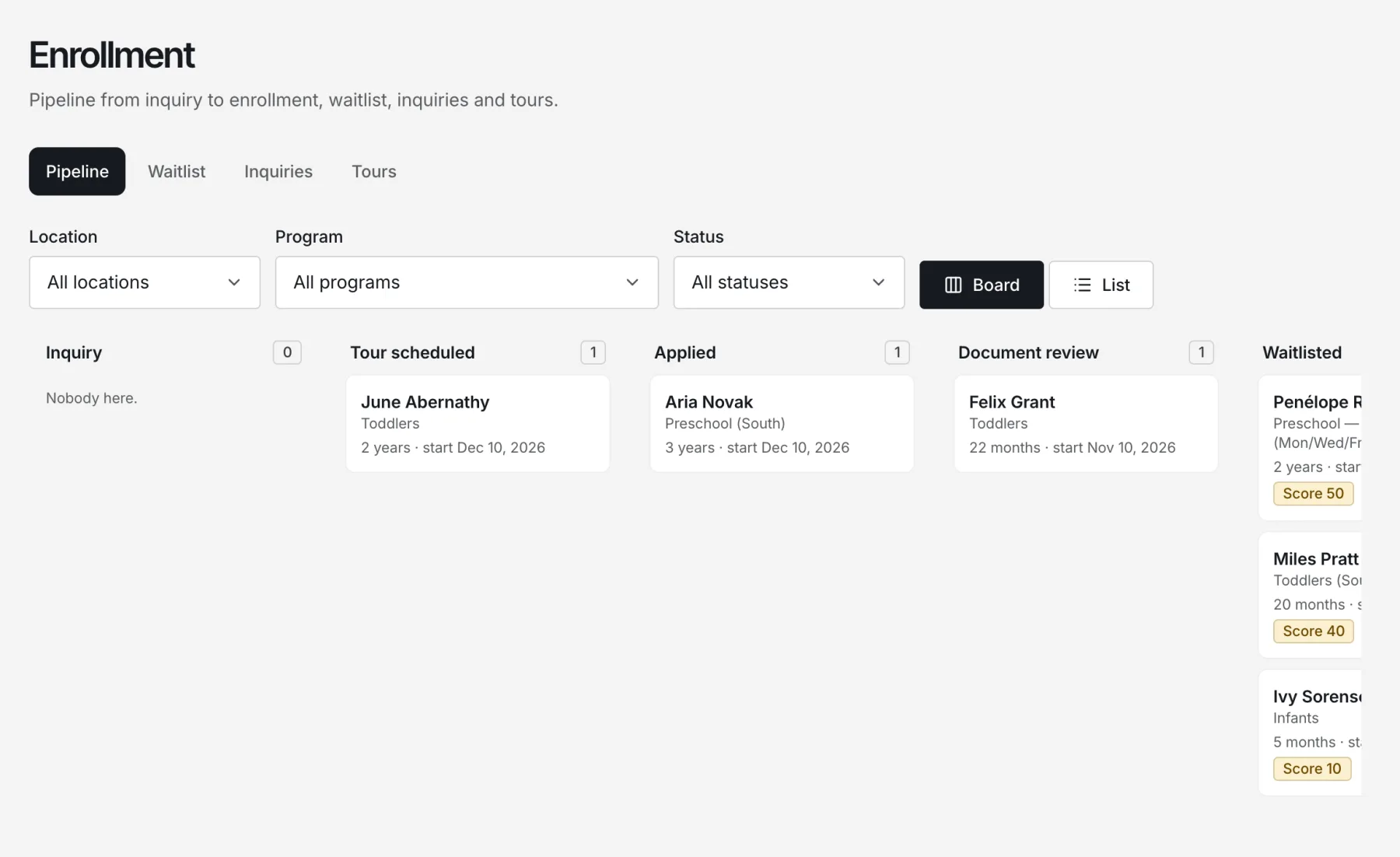Click the Document review count badge

point(1201,352)
